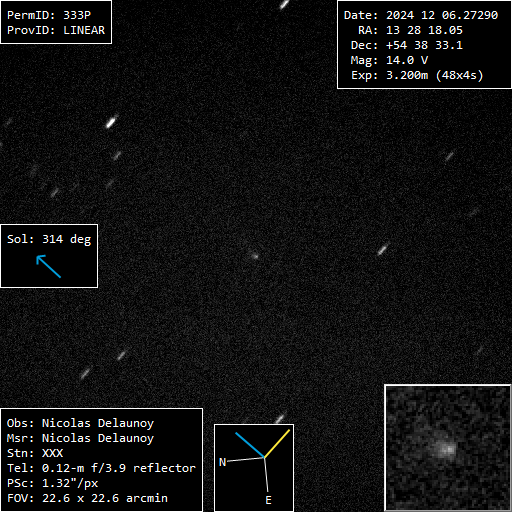512x512 pixels.
Task: Click the Obs: Nicolas Delaunoy line
Action: point(80,423)
